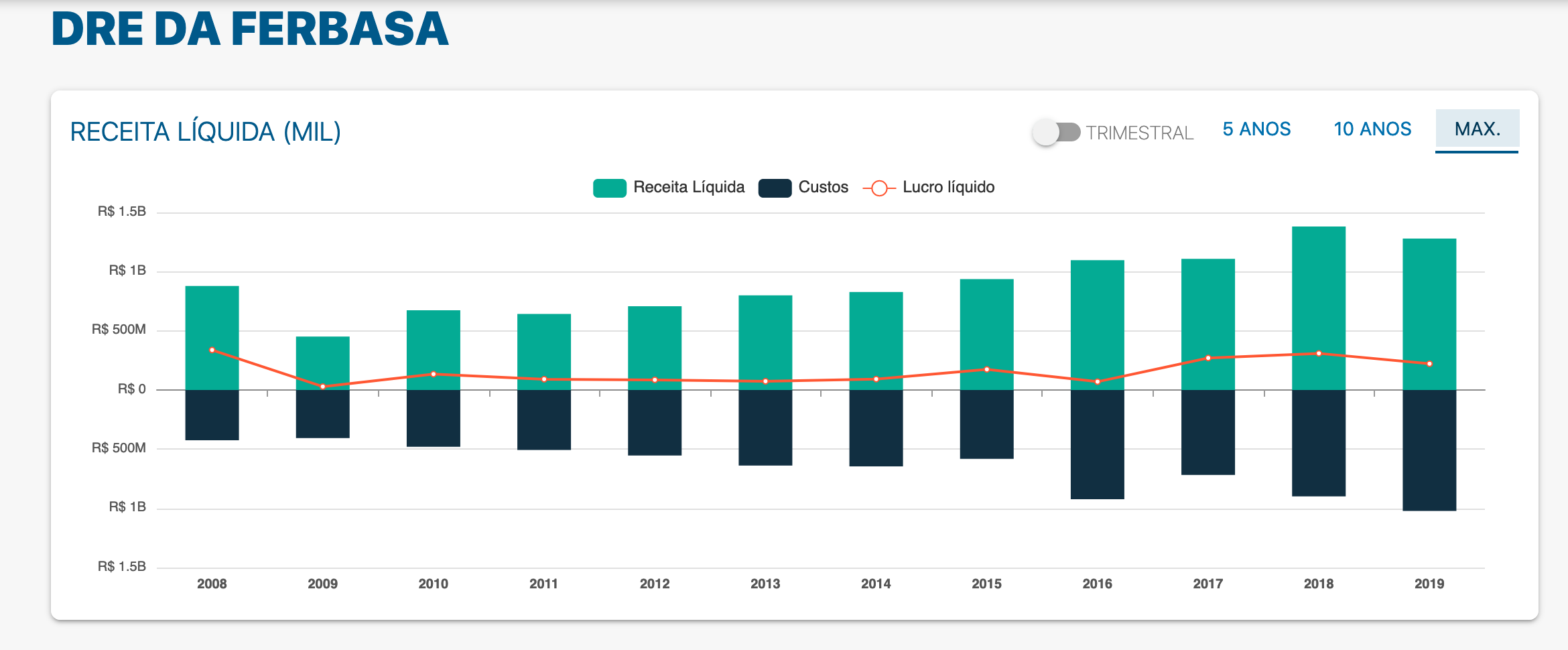Click the 2014 Lucro líquido data point

[876, 379]
